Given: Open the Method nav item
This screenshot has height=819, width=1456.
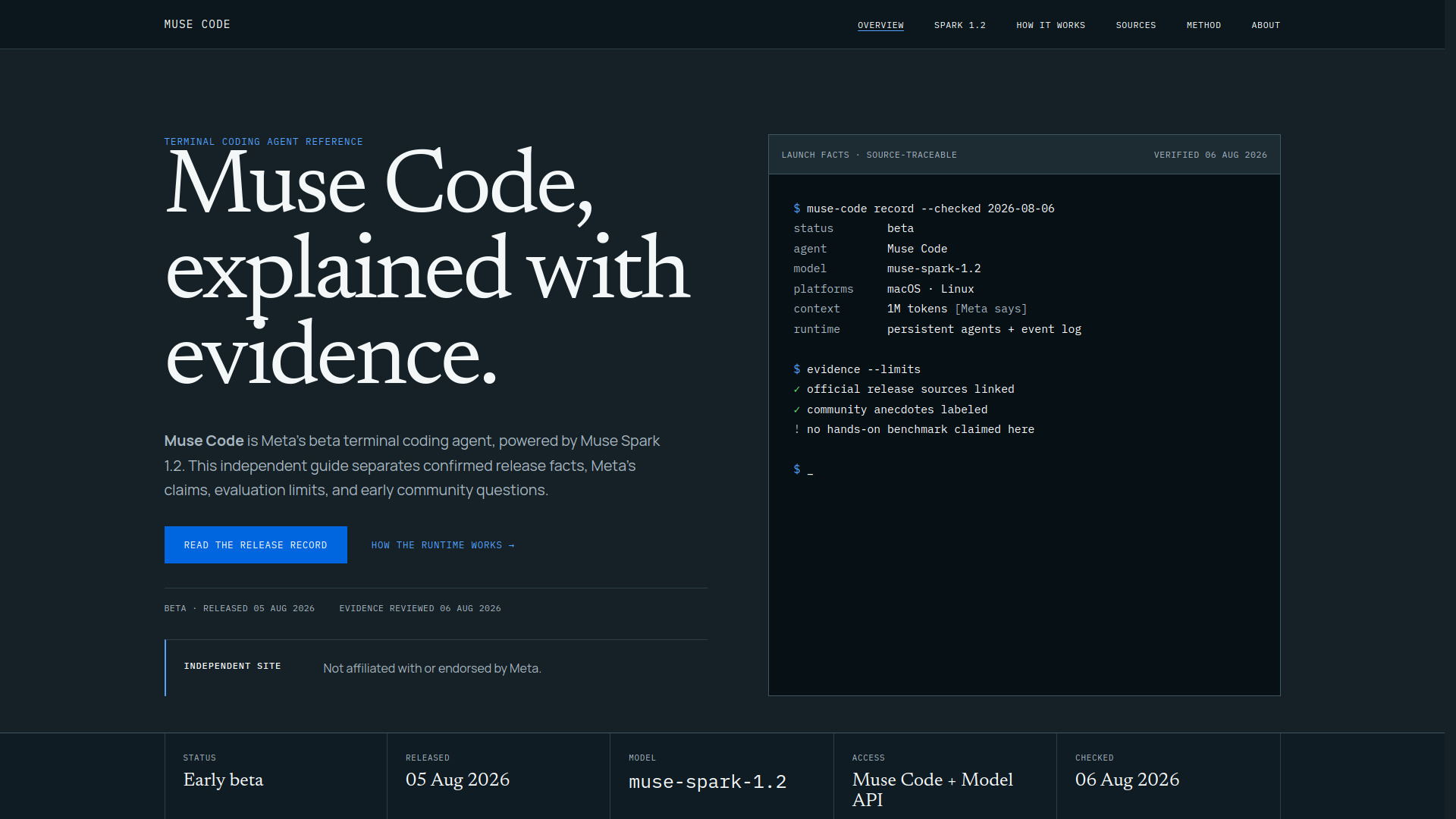Looking at the screenshot, I should pyautogui.click(x=1203, y=25).
